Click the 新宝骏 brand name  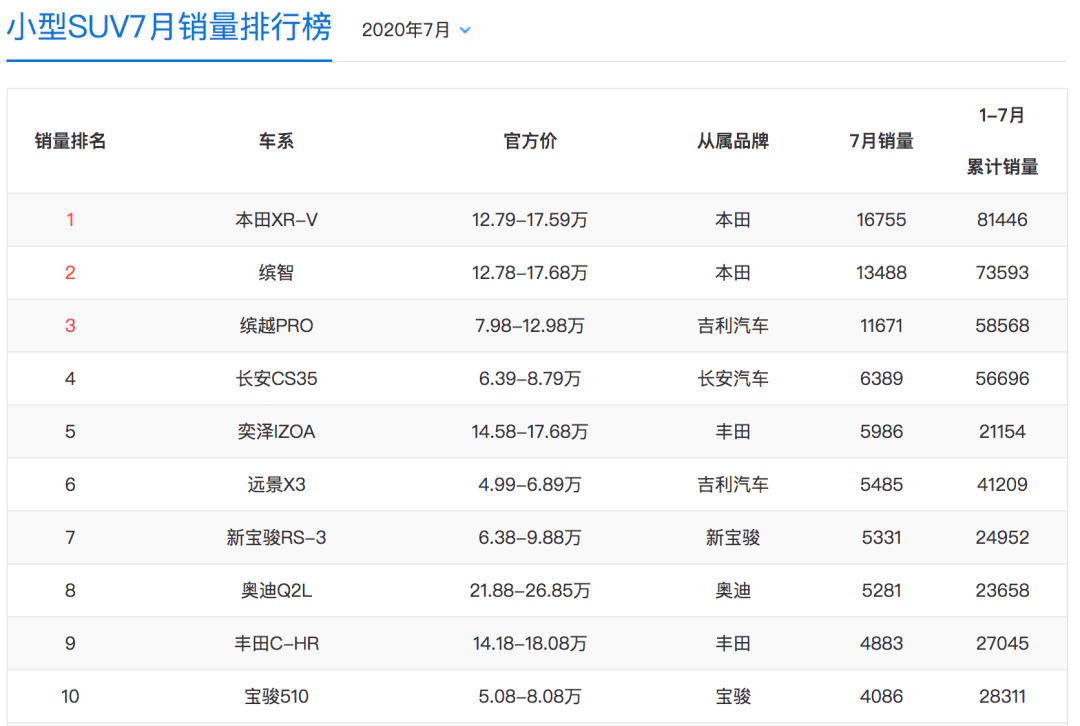click(733, 537)
